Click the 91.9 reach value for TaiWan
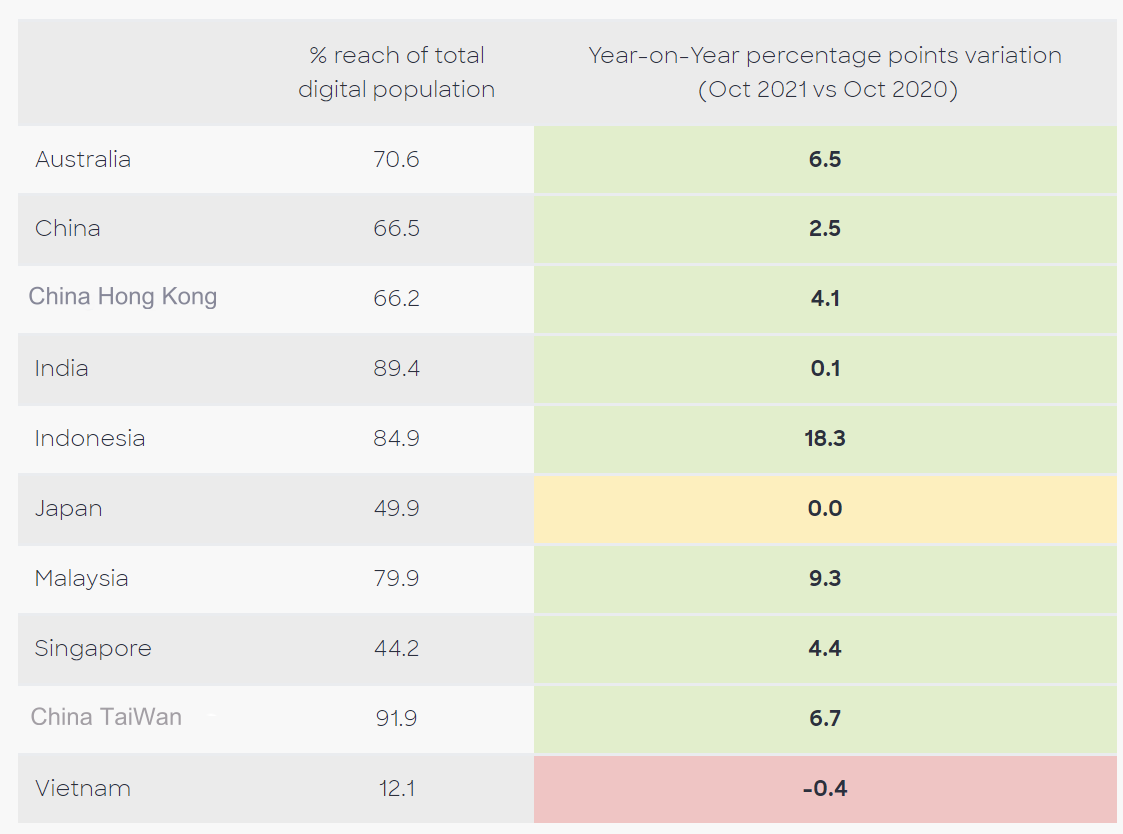Image resolution: width=1123 pixels, height=834 pixels. click(x=397, y=718)
